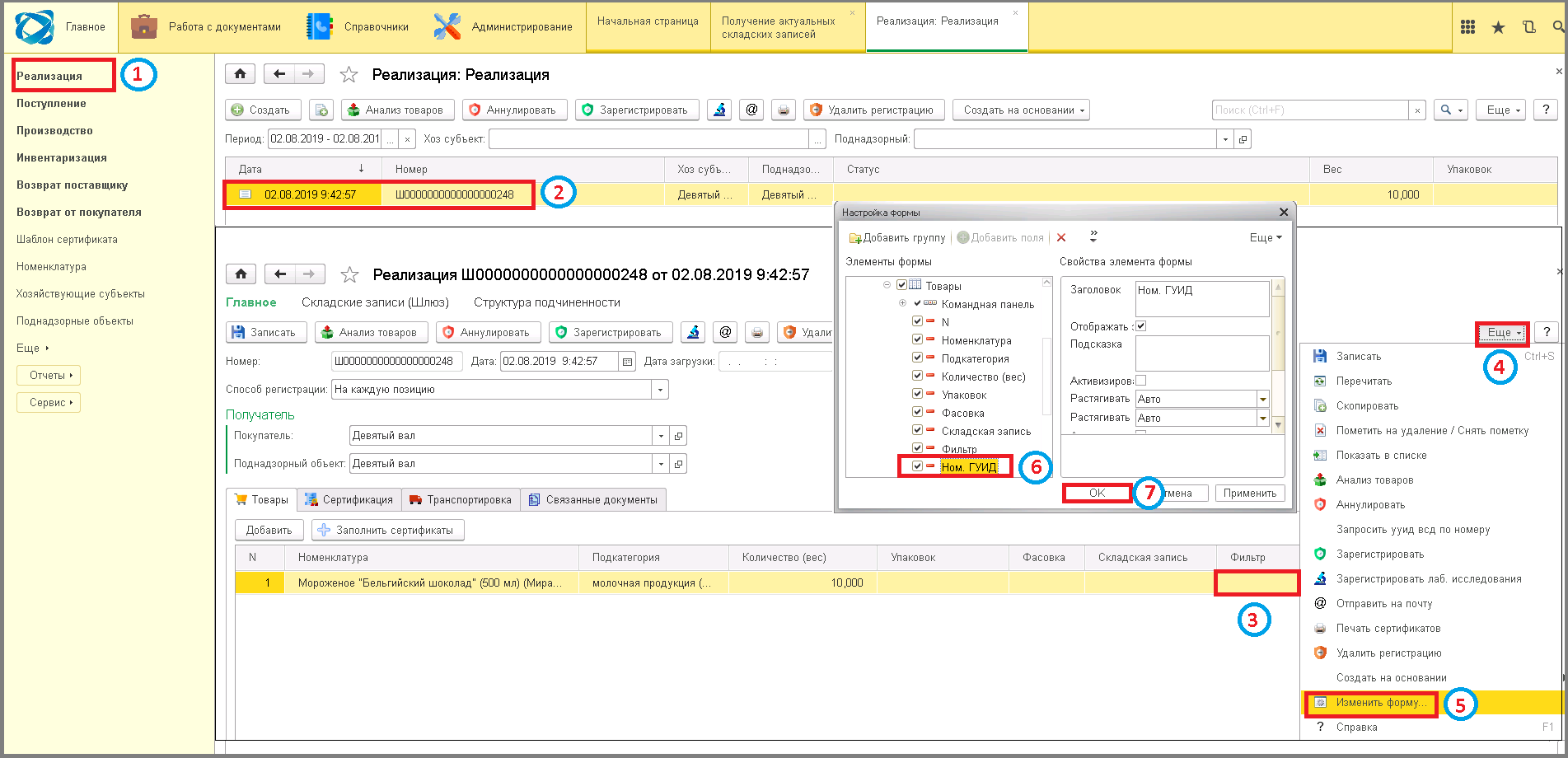The height and width of the screenshot is (758, 1568).
Task: Open the Администрирование section
Action: (503, 27)
